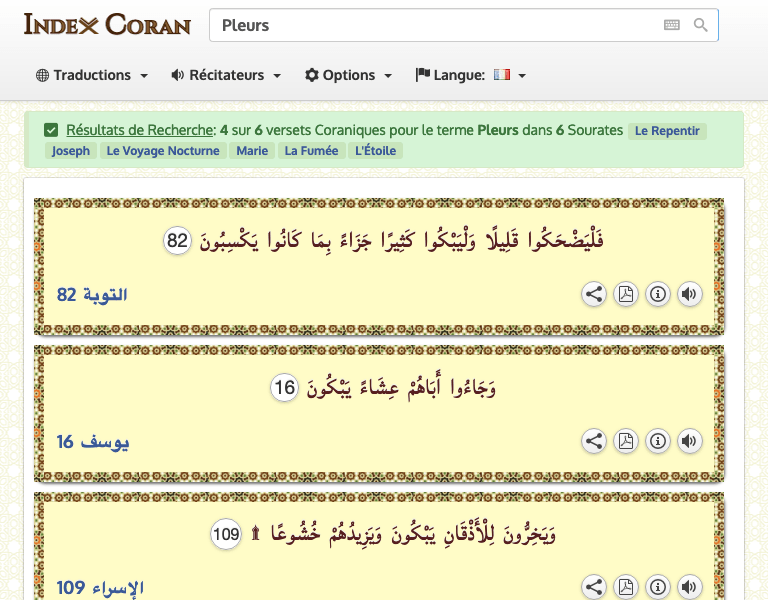Download PDF of verse At-Tawba 82

tap(626, 294)
